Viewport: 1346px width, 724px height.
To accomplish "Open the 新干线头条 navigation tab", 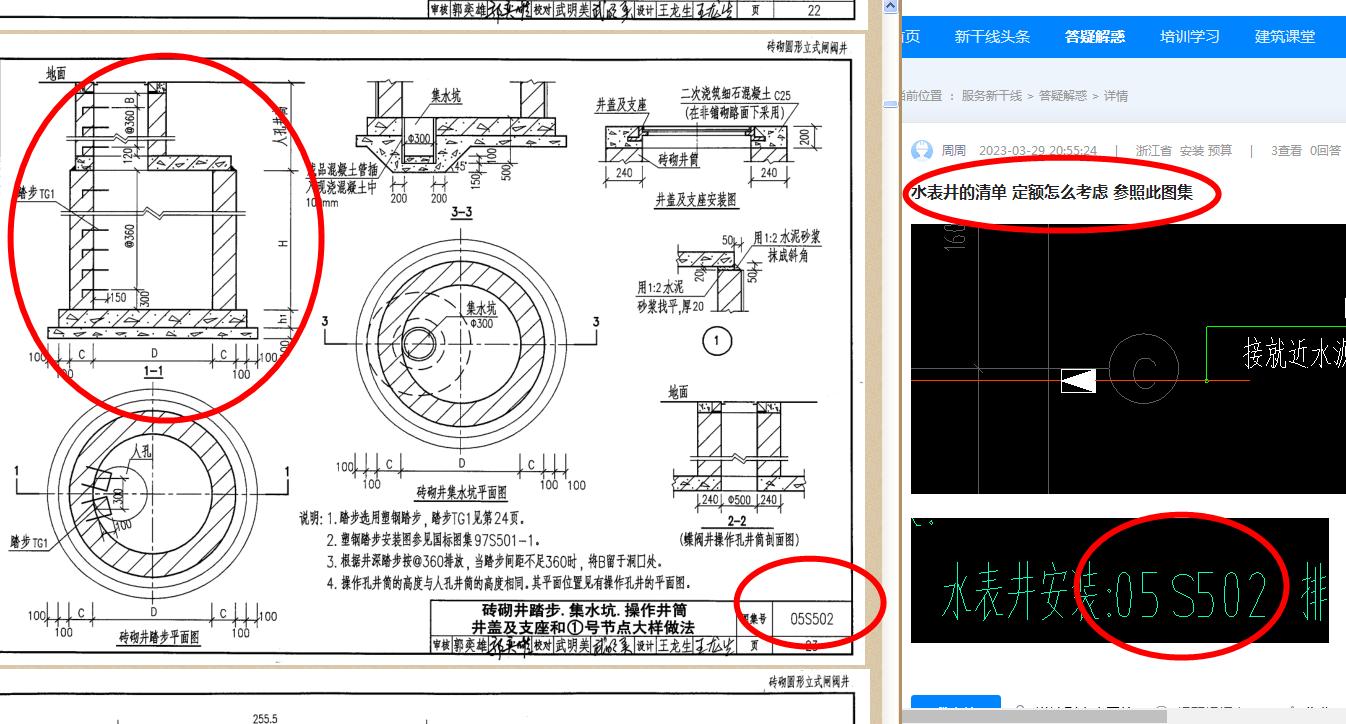I will click(x=992, y=36).
